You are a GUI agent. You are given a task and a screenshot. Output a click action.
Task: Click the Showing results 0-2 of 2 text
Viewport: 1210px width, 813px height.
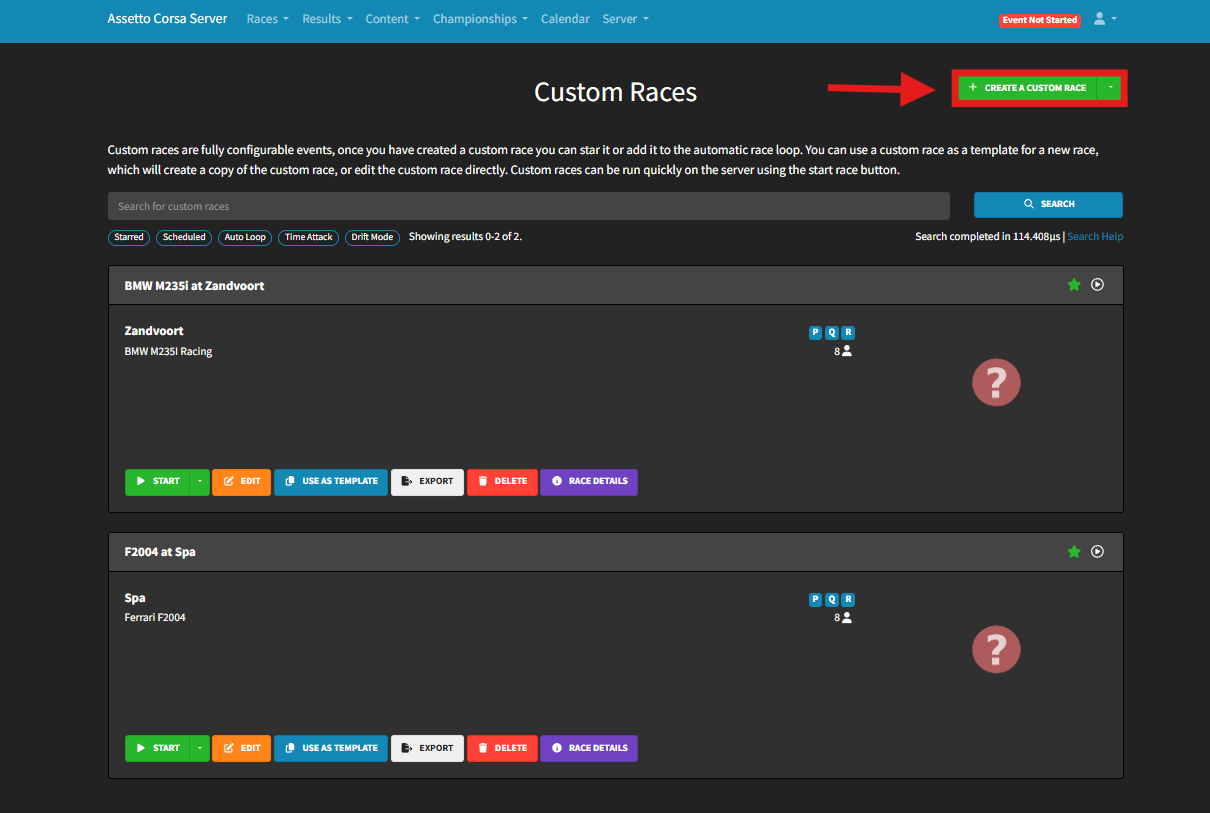pos(465,237)
